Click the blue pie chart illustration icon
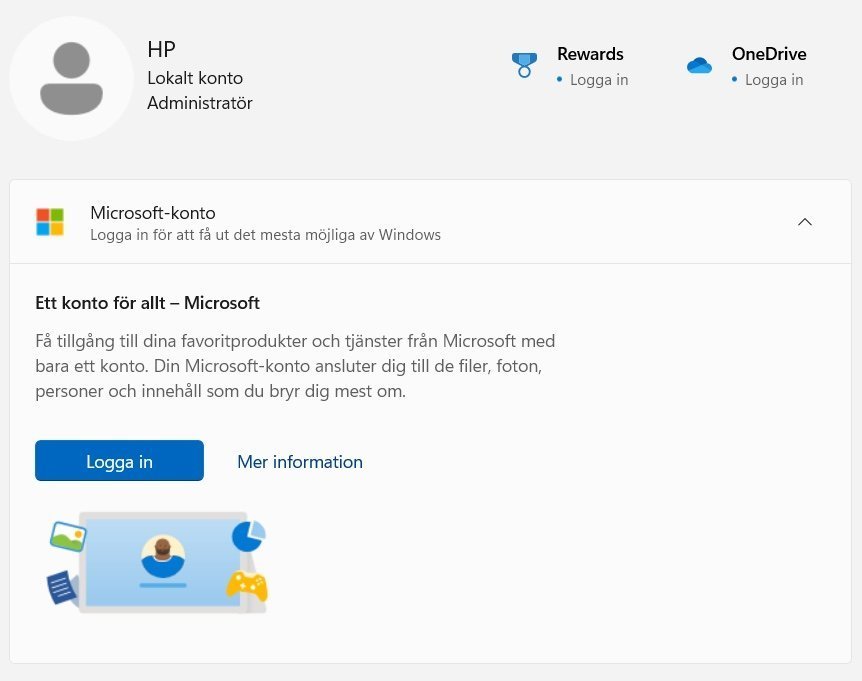Screen dimensions: 862x681 pos(248,536)
